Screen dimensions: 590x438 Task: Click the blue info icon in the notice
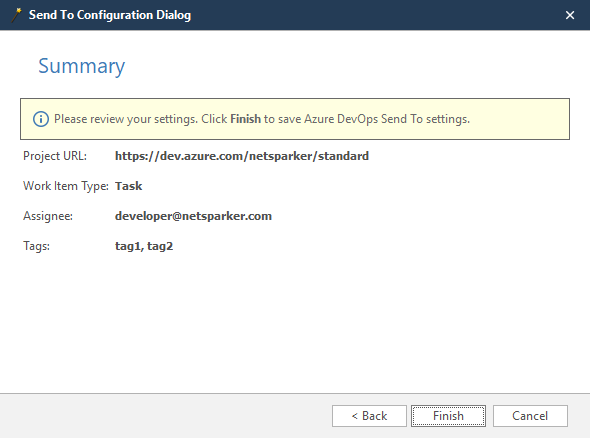click(41, 119)
